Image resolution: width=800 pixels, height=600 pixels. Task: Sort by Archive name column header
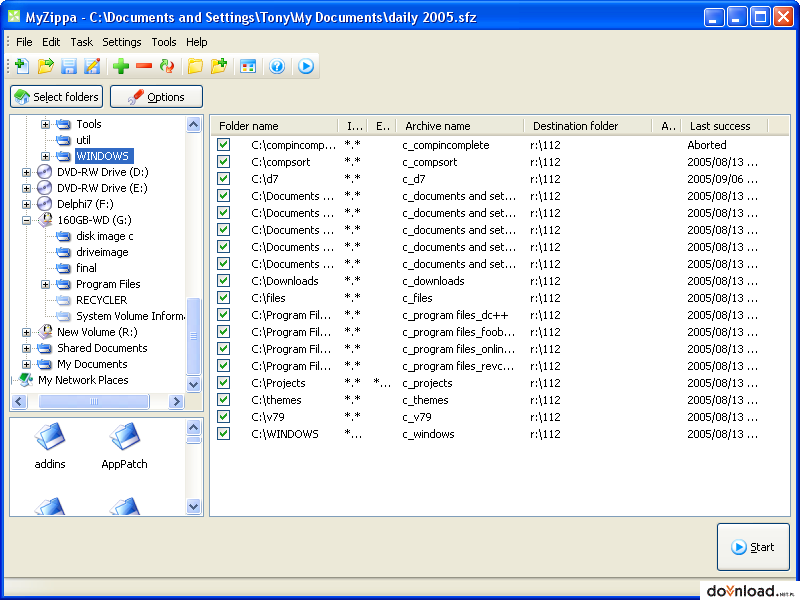(x=460, y=126)
